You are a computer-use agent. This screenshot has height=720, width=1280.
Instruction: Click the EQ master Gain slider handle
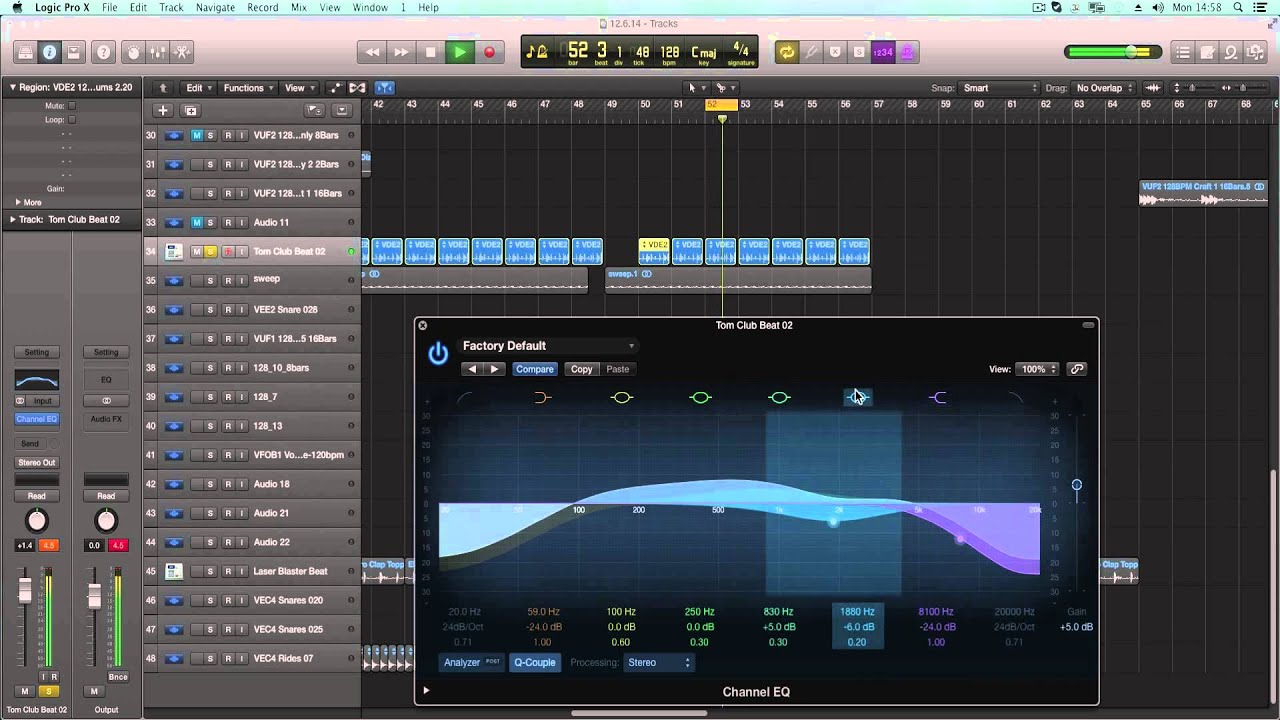coord(1077,485)
